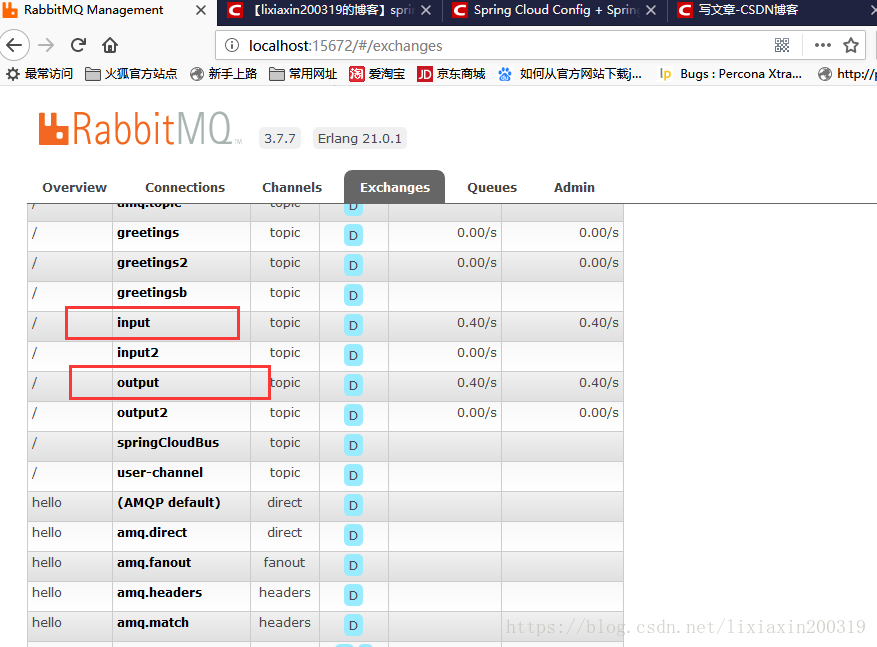Open the output2 exchange
The width and height of the screenshot is (877, 647).
pos(142,413)
